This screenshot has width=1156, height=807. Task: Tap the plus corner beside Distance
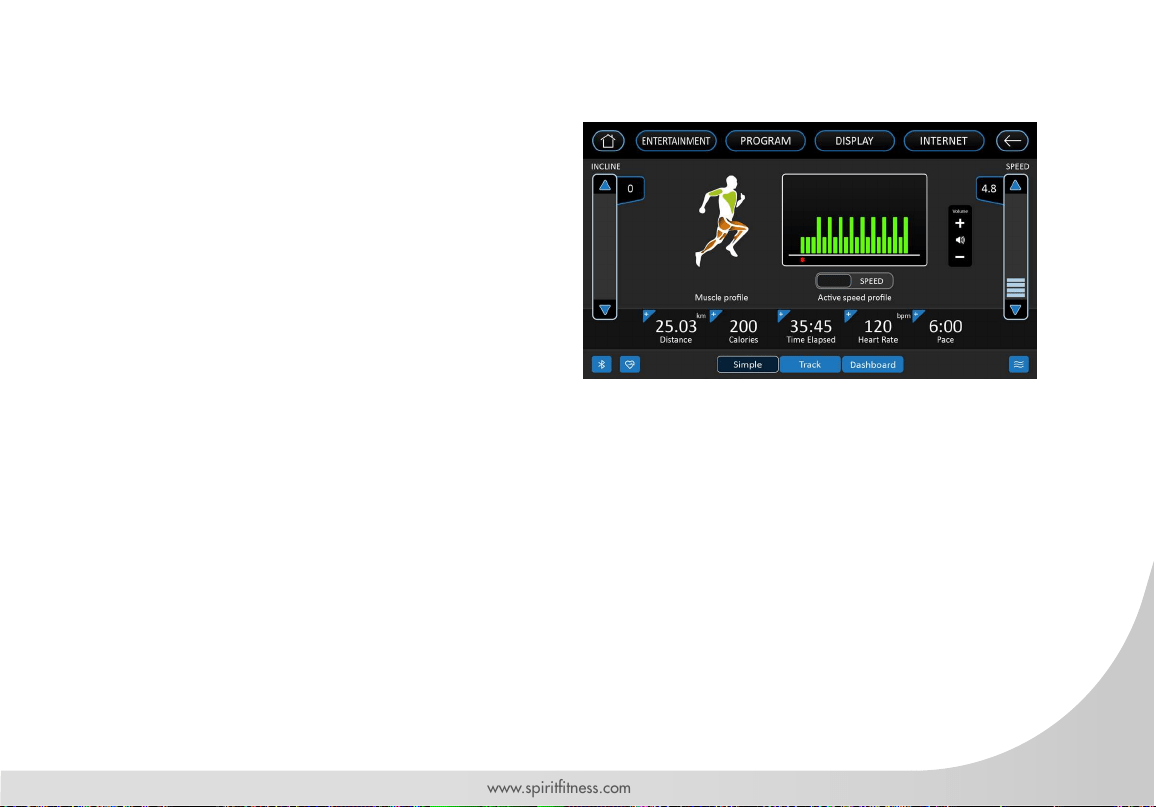[648, 315]
